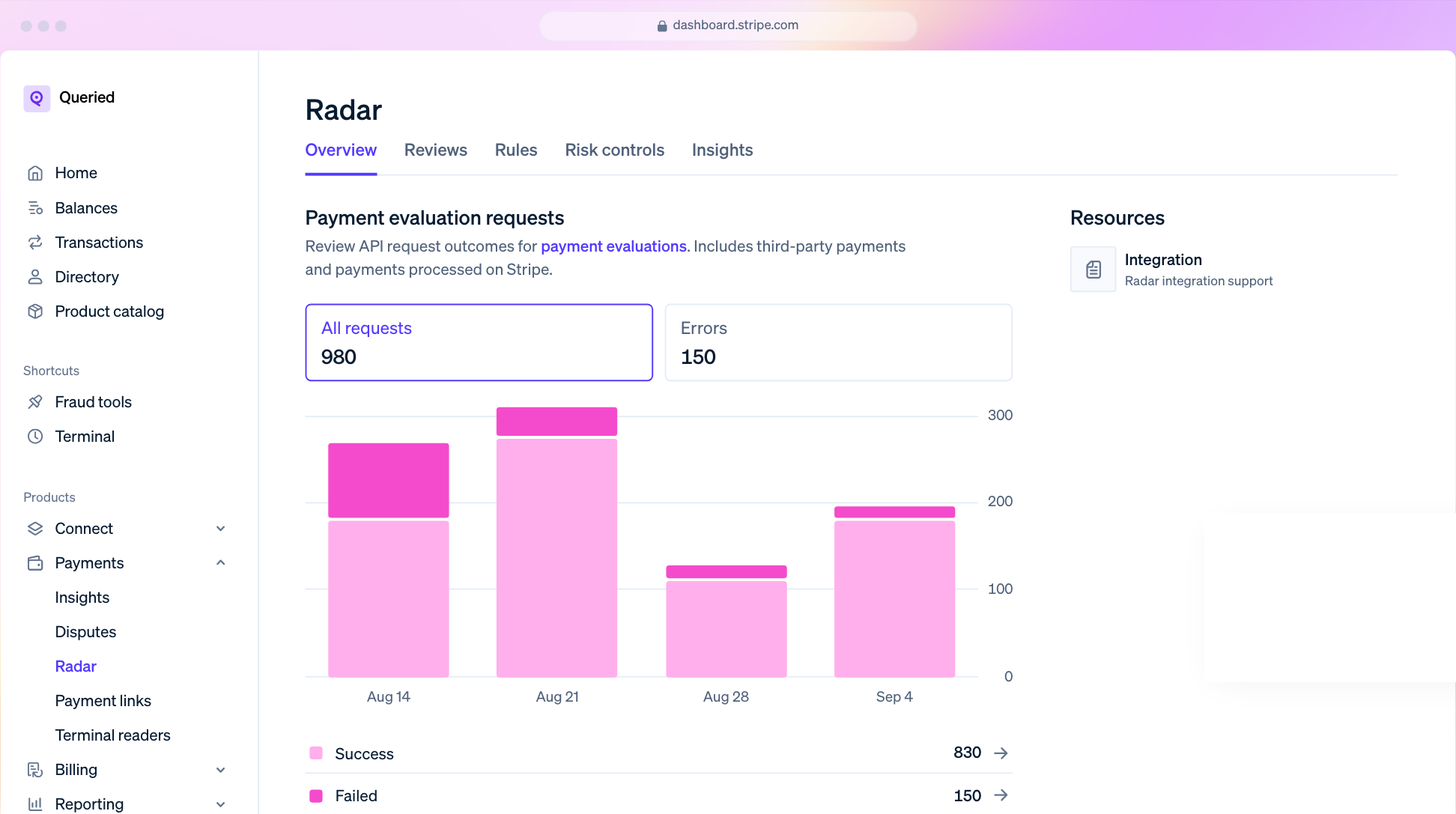Image resolution: width=1456 pixels, height=814 pixels.
Task: Open the payment evaluations link
Action: tap(613, 246)
